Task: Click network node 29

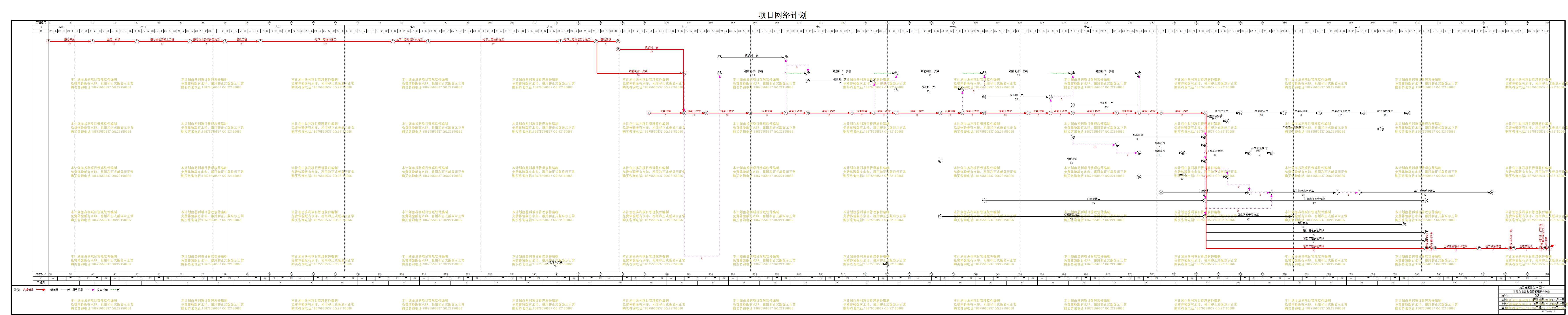Action: 896,73
